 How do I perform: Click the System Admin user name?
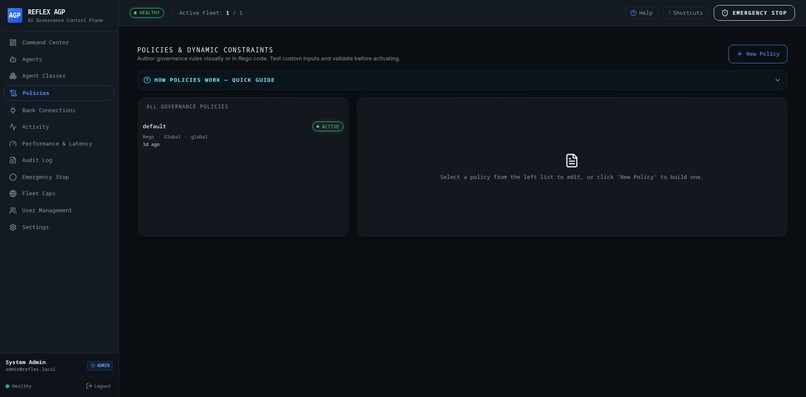[26, 363]
